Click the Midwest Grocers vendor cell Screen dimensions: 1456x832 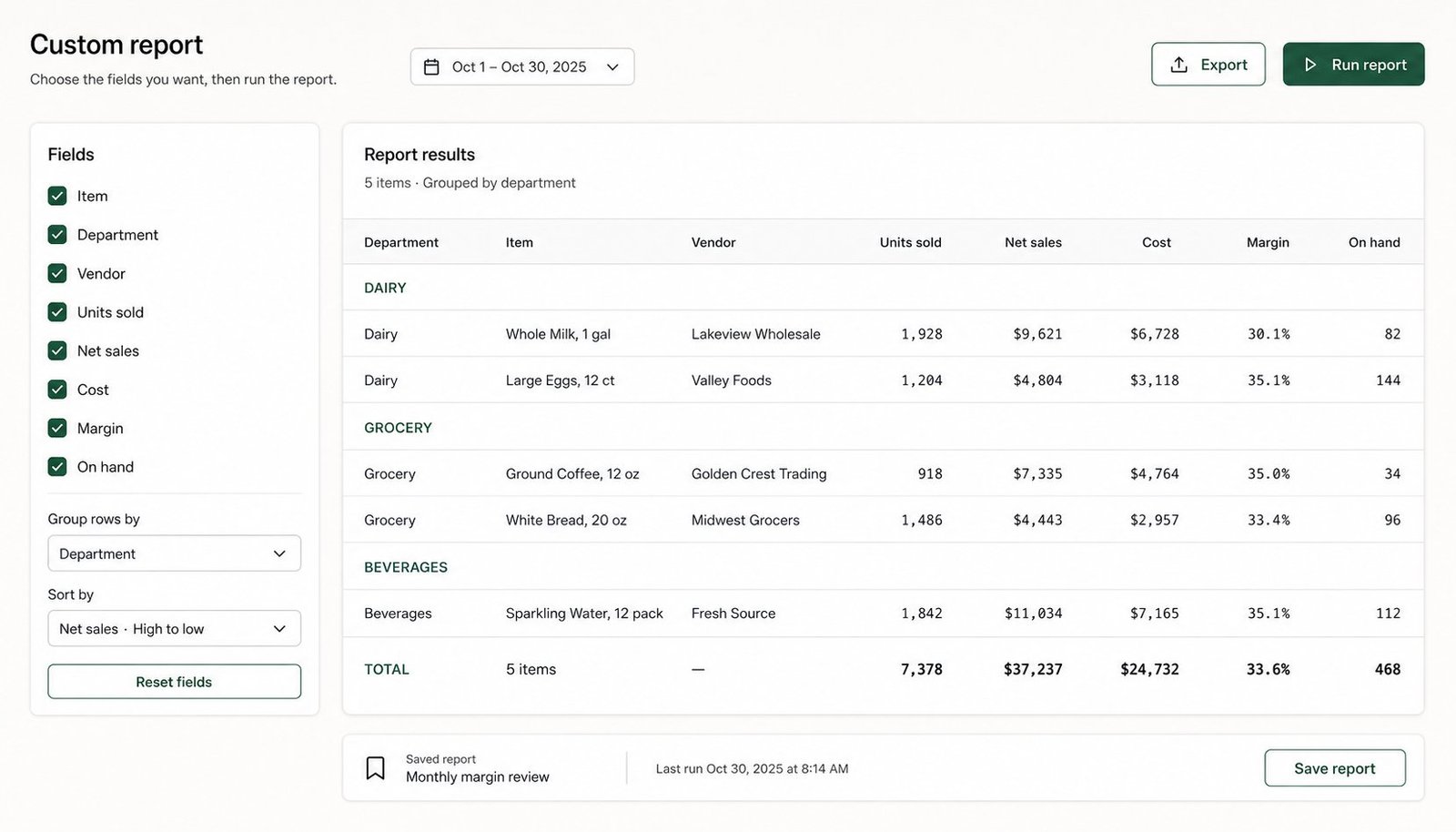pyautogui.click(x=745, y=521)
